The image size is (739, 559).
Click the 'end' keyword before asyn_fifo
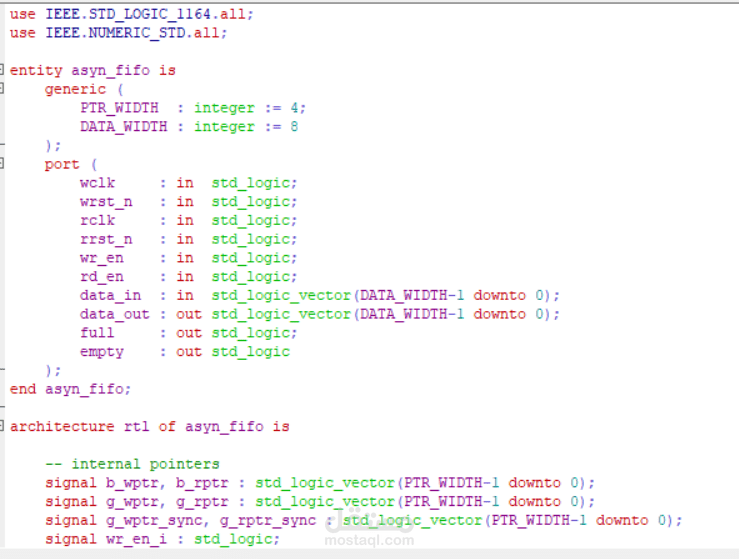coord(23,389)
